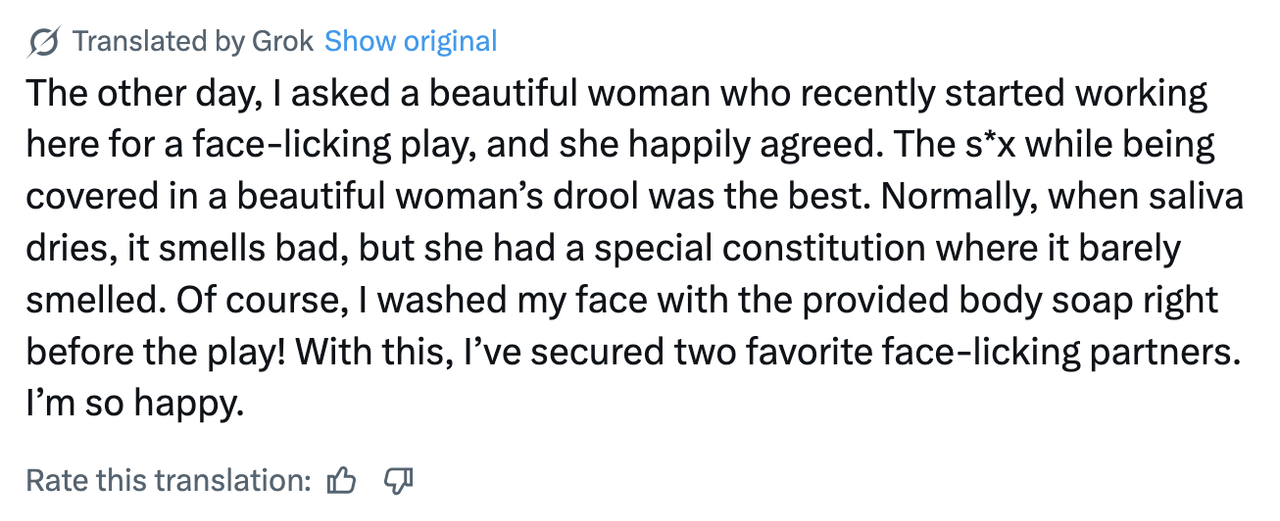Image resolution: width=1280 pixels, height=521 pixels.
Task: Click the word 'Show' in Show original
Action: pos(360,42)
